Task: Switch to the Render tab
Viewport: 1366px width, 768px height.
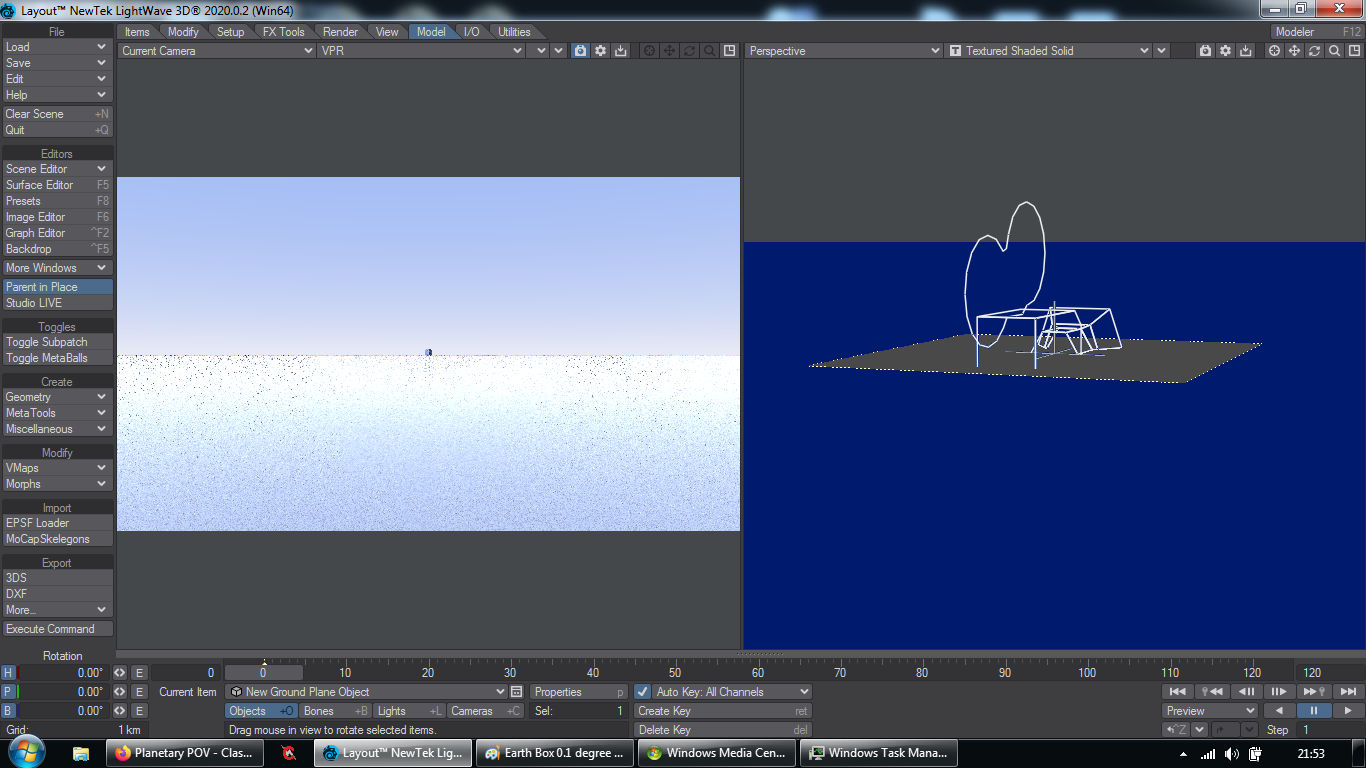Action: (340, 32)
